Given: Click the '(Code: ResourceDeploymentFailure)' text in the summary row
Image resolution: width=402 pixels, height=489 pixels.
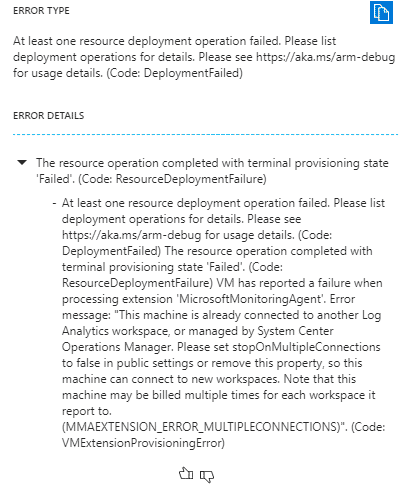Looking at the screenshot, I should point(172,179).
